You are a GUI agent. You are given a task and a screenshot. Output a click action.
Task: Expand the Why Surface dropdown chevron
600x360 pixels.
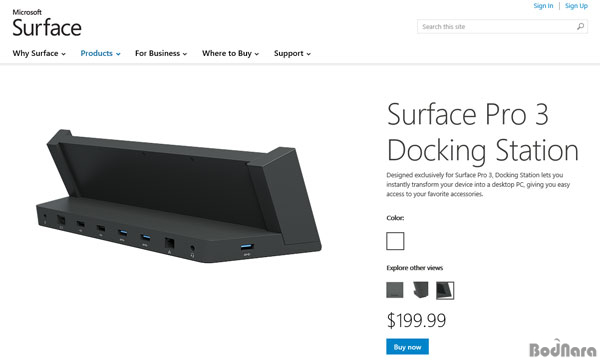[64, 54]
